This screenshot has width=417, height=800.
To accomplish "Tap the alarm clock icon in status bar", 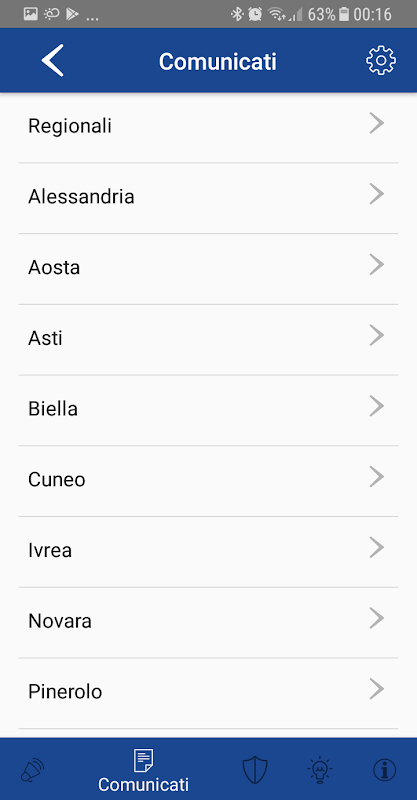I will click(255, 14).
